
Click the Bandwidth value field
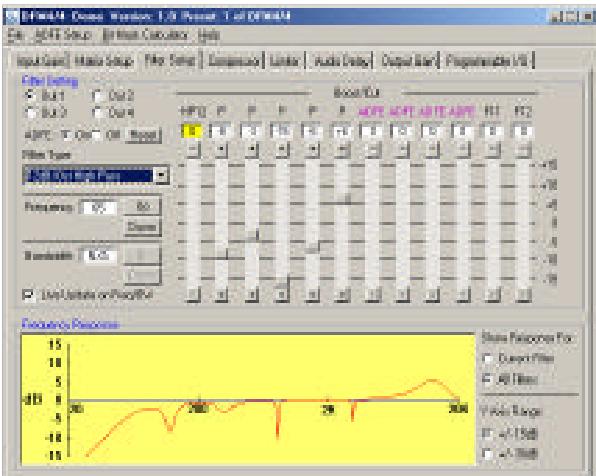99,256
